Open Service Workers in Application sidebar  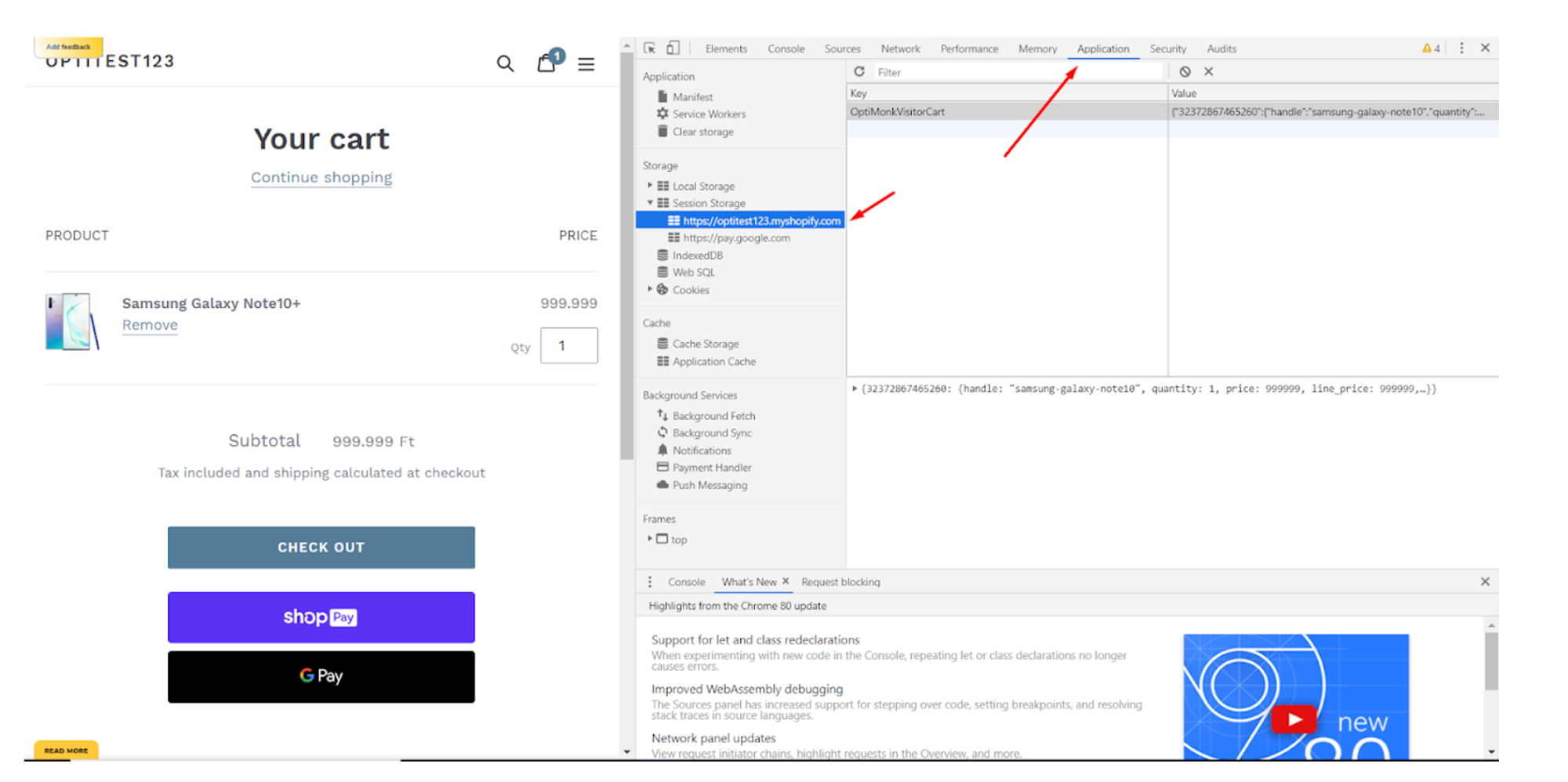tap(709, 114)
